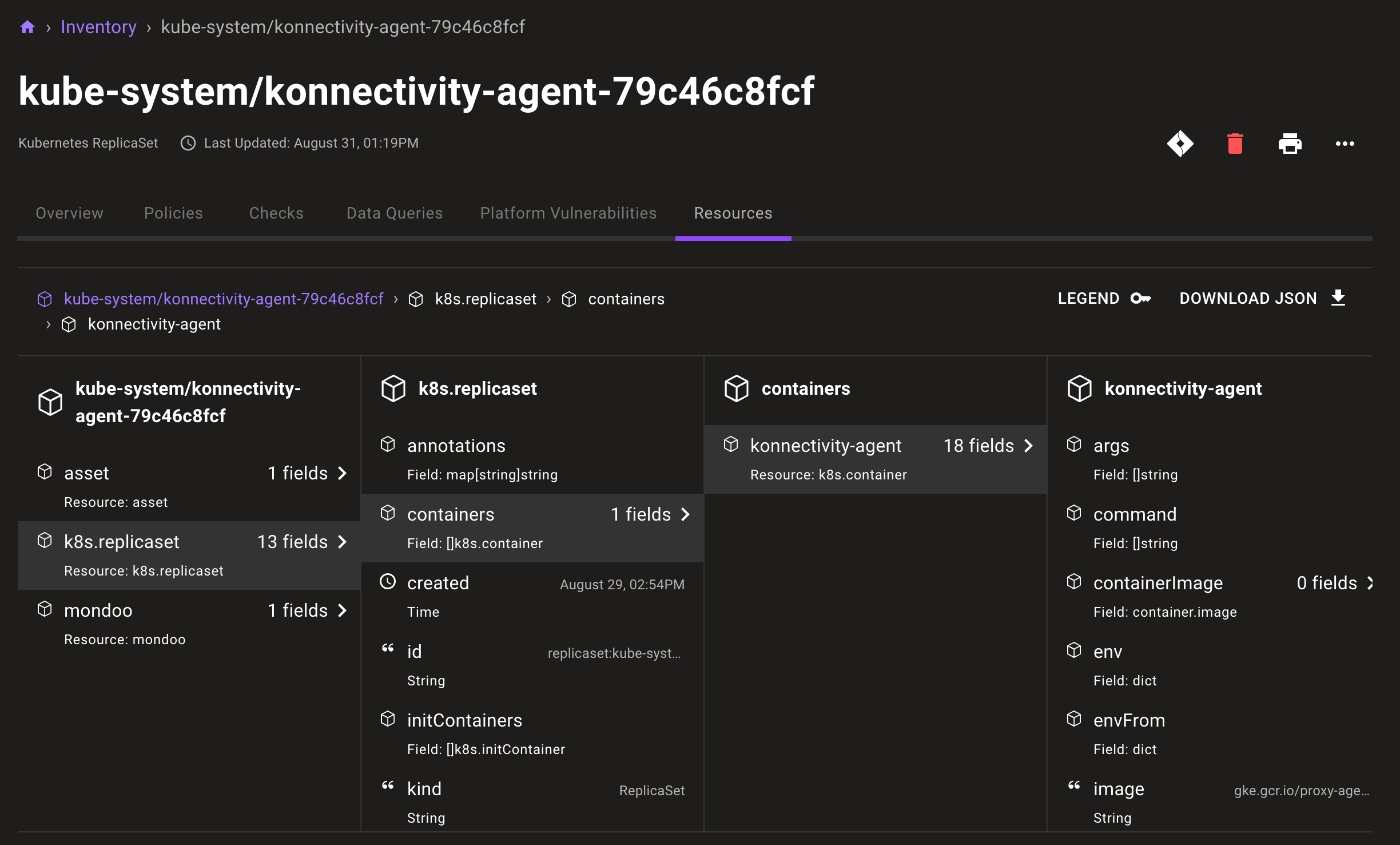Select the Platform Vulnerabilities tab
This screenshot has height=845, width=1400.
coord(568,213)
